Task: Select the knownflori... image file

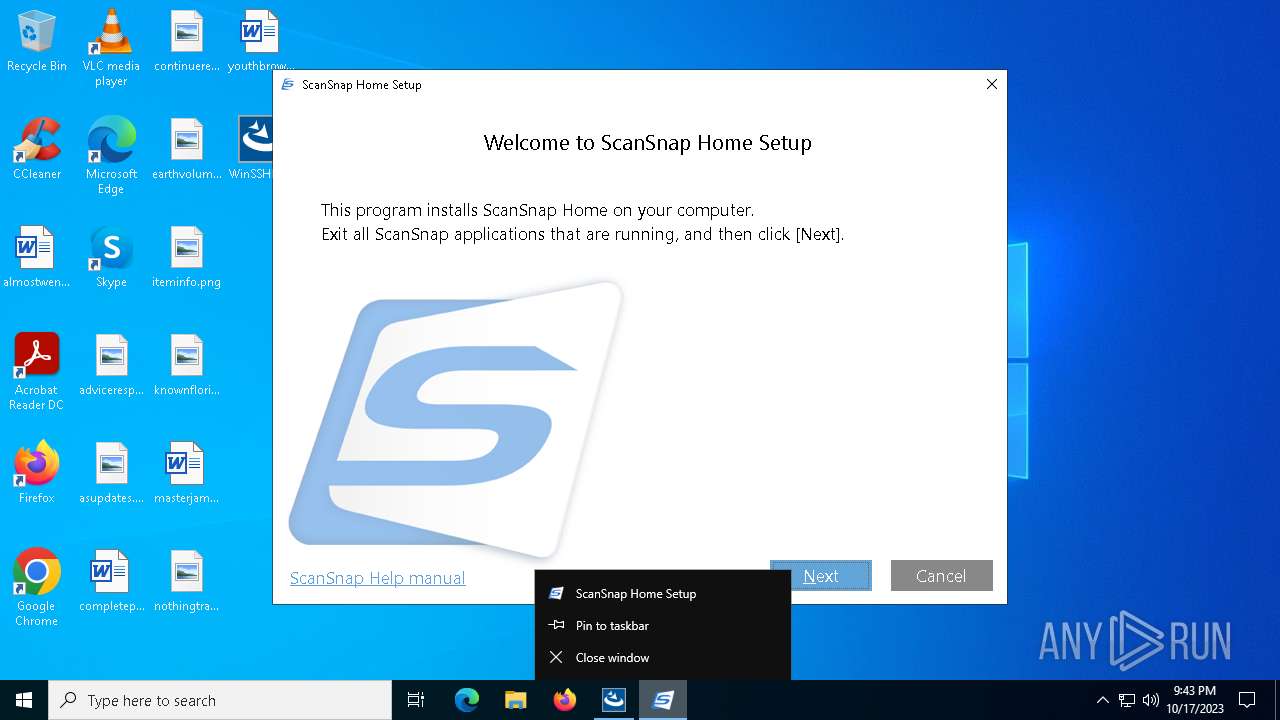Action: pos(186,365)
